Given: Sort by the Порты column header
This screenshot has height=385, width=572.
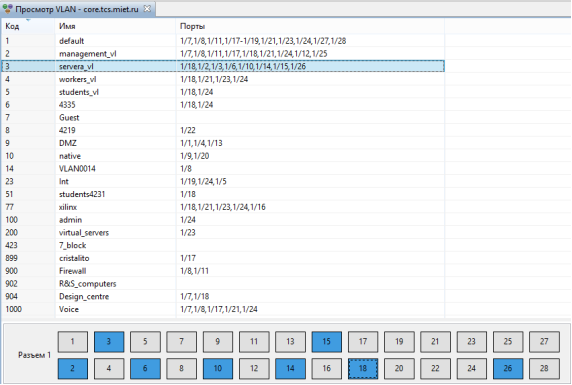Looking at the screenshot, I should tap(310, 26).
